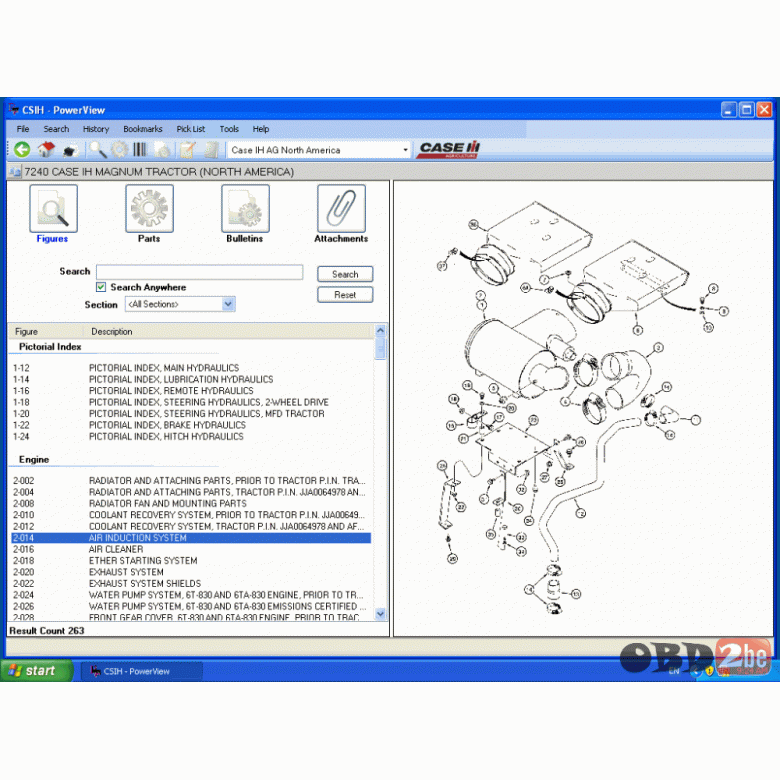Select row 2-020 Exhaust System

[191, 572]
